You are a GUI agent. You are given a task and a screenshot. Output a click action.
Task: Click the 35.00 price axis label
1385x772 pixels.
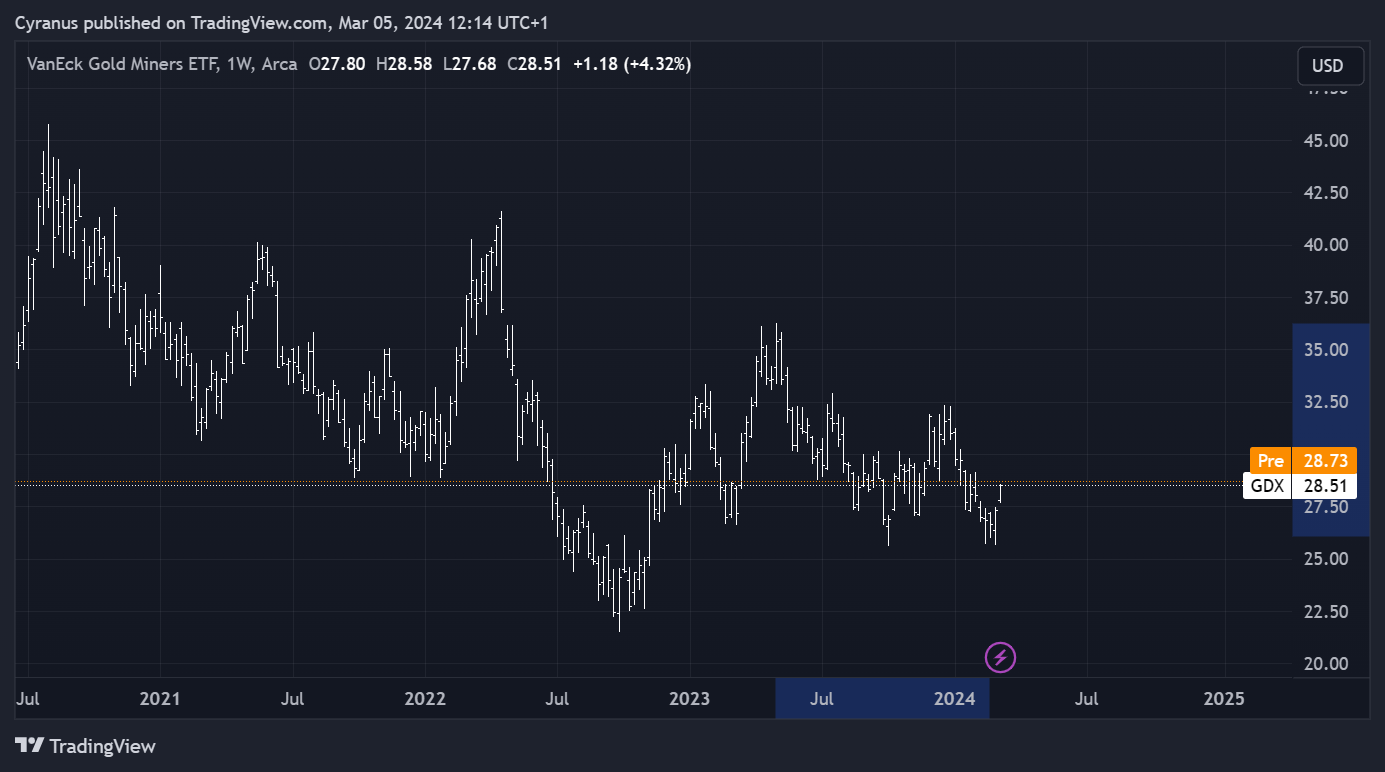1328,350
